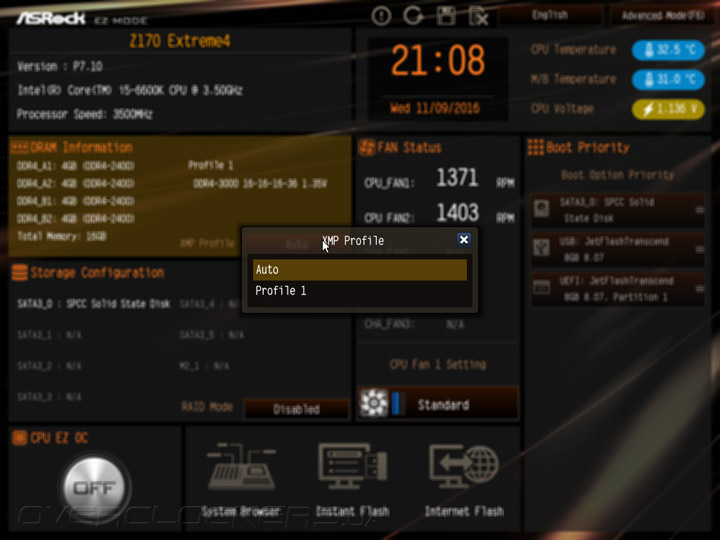The height and width of the screenshot is (540, 720).
Task: Select UEFI: JetFlashTranscend Partition 1 boot entry
Action: click(618, 289)
